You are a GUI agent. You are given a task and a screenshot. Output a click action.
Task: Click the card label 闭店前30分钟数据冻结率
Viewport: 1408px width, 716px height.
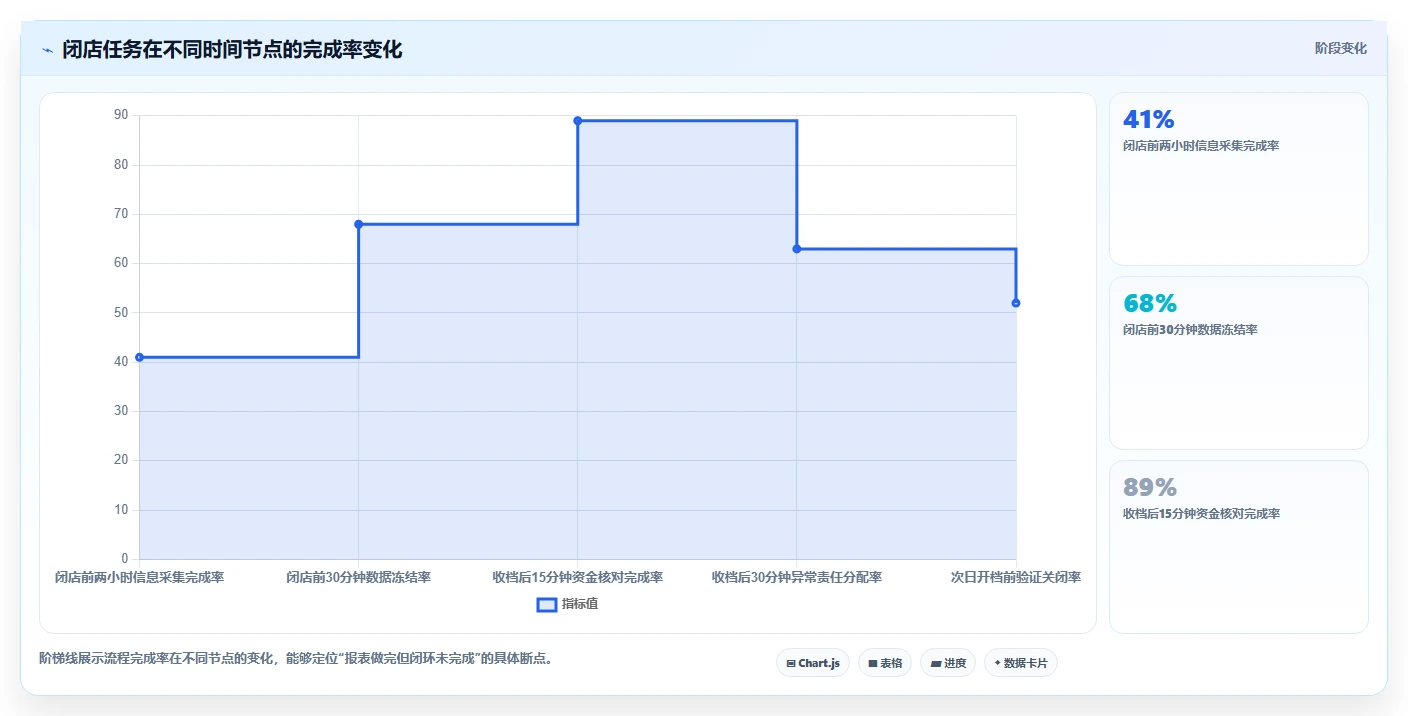(x=1190, y=330)
